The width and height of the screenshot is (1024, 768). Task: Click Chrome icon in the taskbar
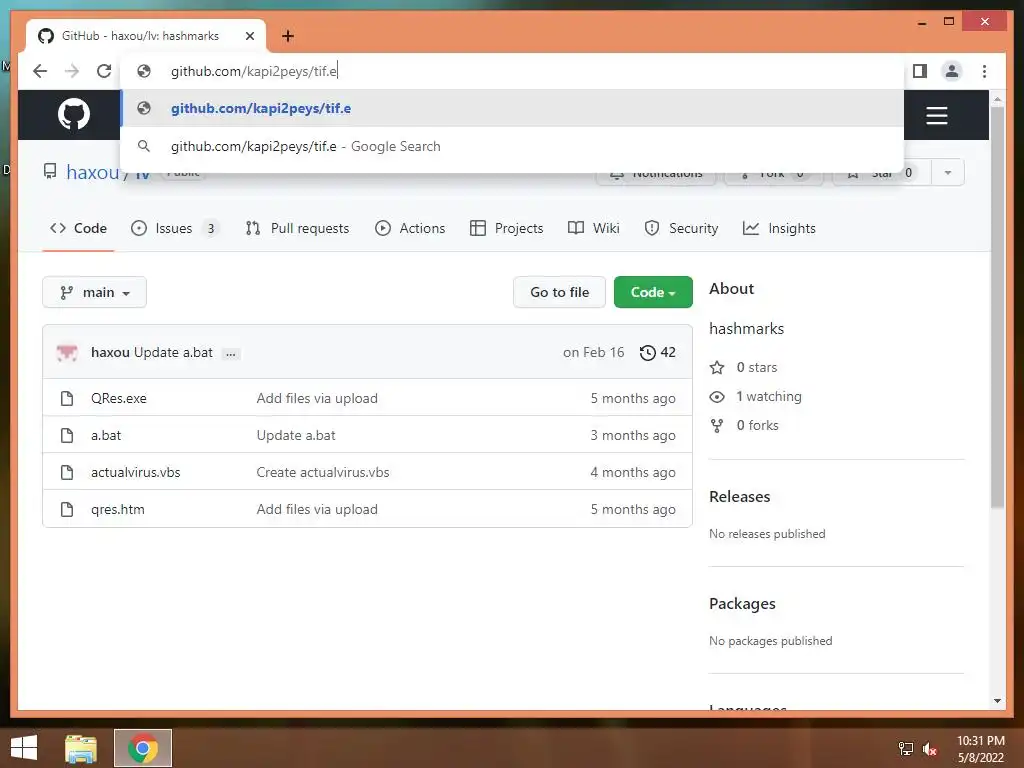pyautogui.click(x=143, y=748)
